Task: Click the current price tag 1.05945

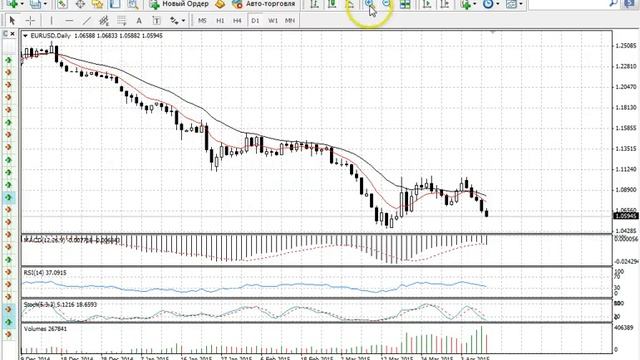Action: (626, 216)
